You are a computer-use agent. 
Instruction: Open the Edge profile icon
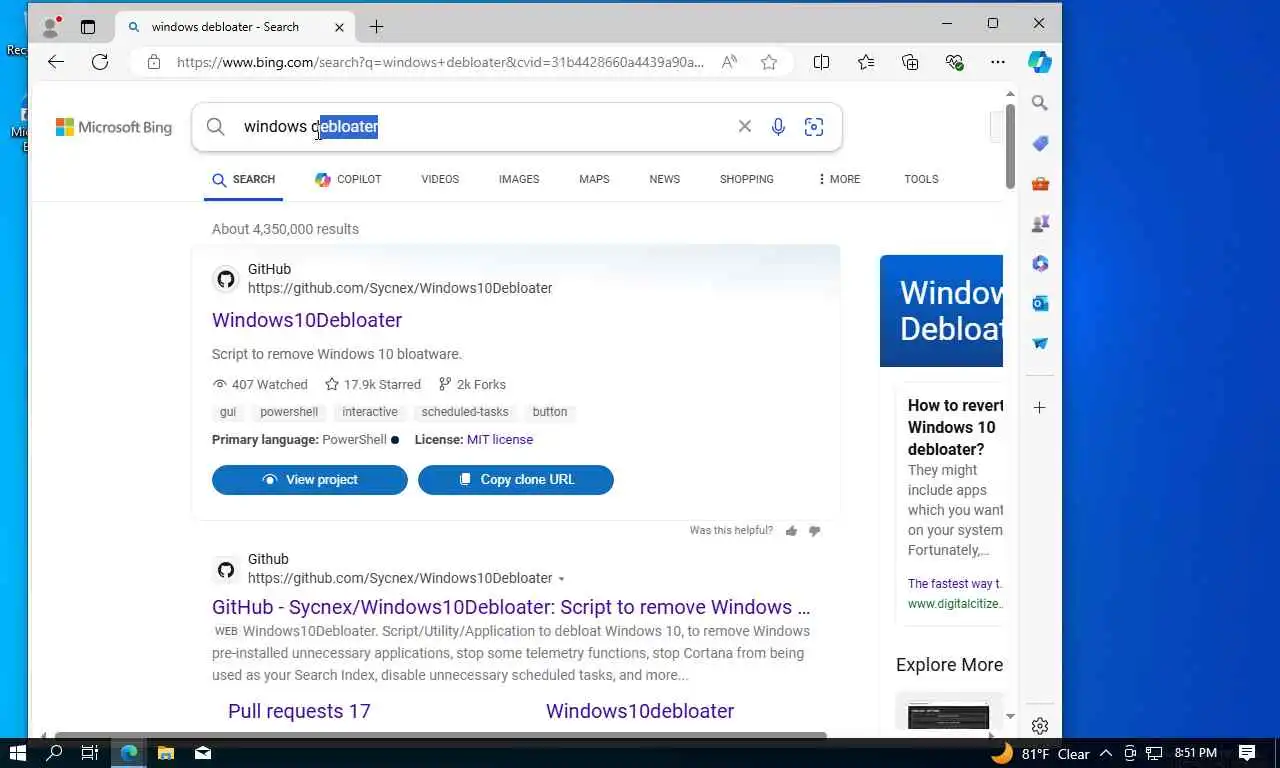coord(51,26)
